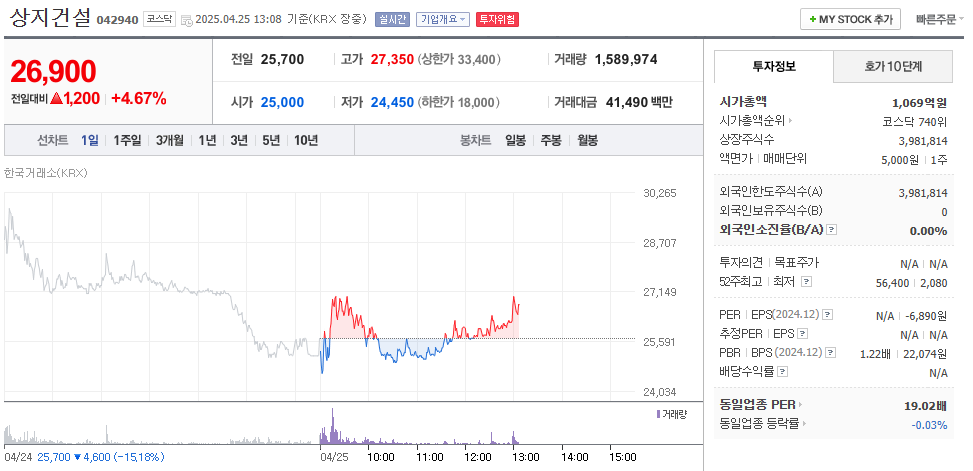The image size is (973, 471).
Task: Expand the 동일업종 등락률 arrow
Action: coord(804,424)
